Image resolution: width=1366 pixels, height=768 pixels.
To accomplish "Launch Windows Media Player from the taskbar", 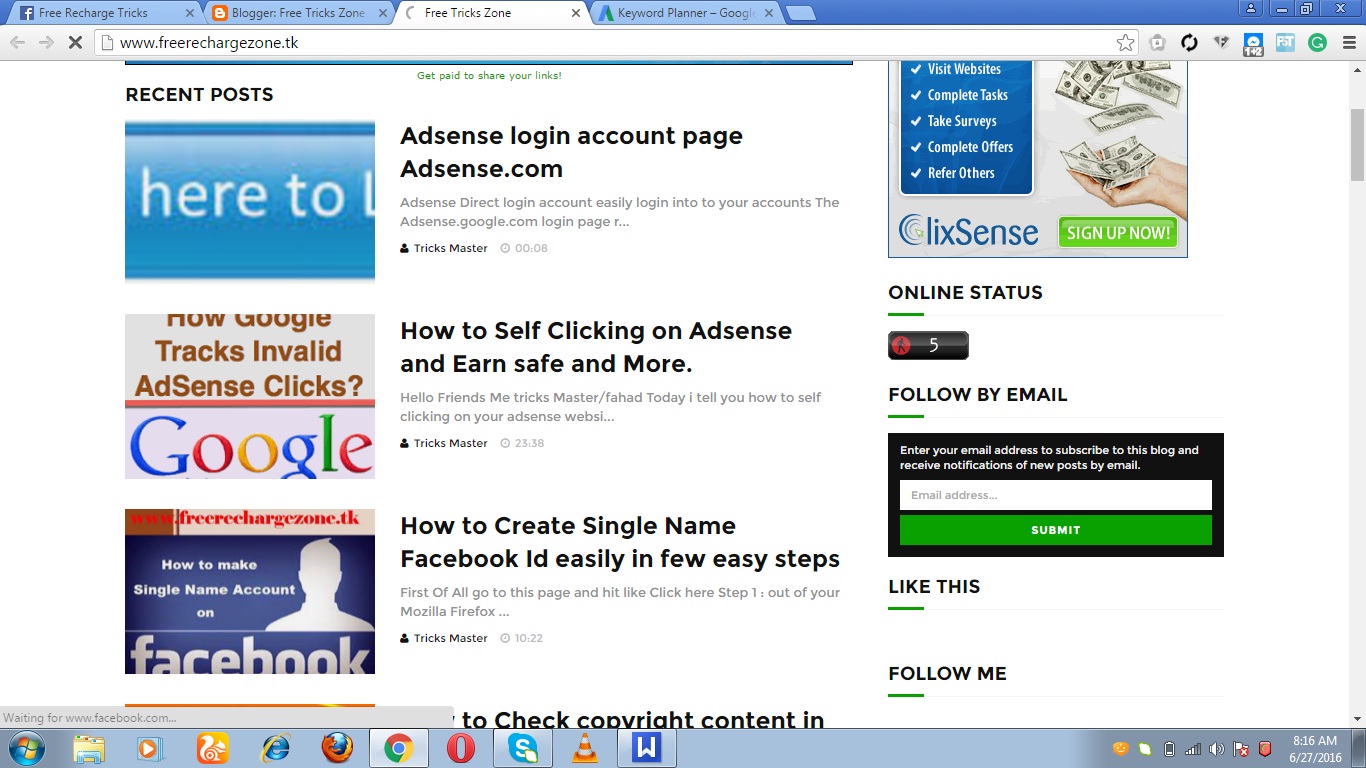I will [x=151, y=748].
